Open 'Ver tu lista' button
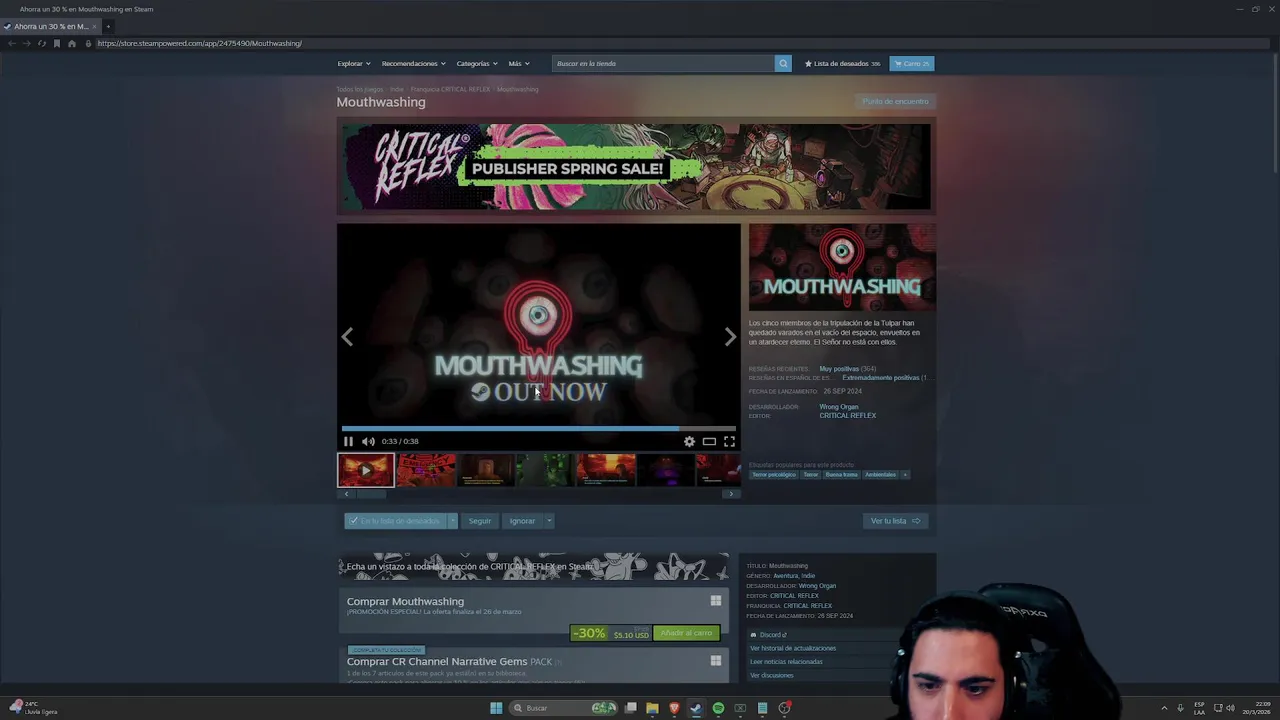The height and width of the screenshot is (720, 1280). (895, 521)
